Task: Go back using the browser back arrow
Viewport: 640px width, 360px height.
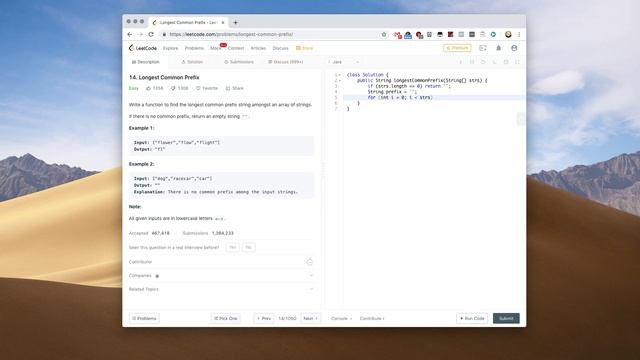Action: (x=130, y=35)
